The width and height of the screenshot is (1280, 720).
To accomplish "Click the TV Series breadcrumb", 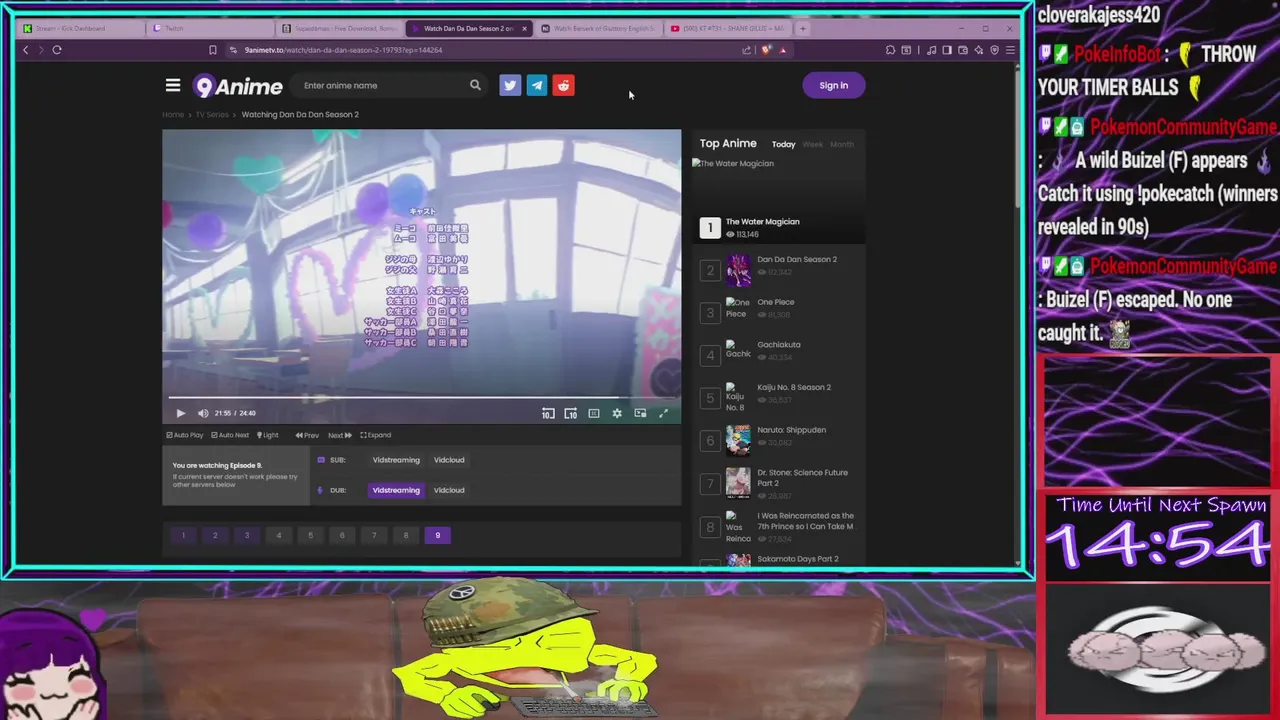I will click(x=212, y=114).
